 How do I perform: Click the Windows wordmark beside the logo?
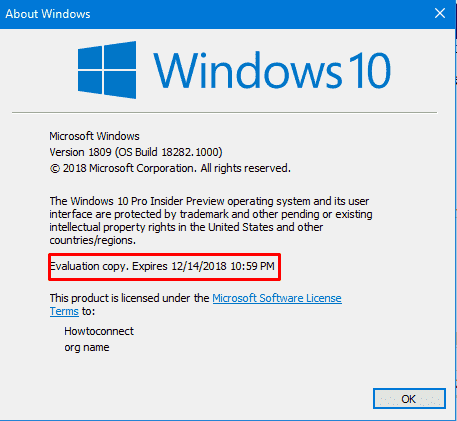pos(248,71)
